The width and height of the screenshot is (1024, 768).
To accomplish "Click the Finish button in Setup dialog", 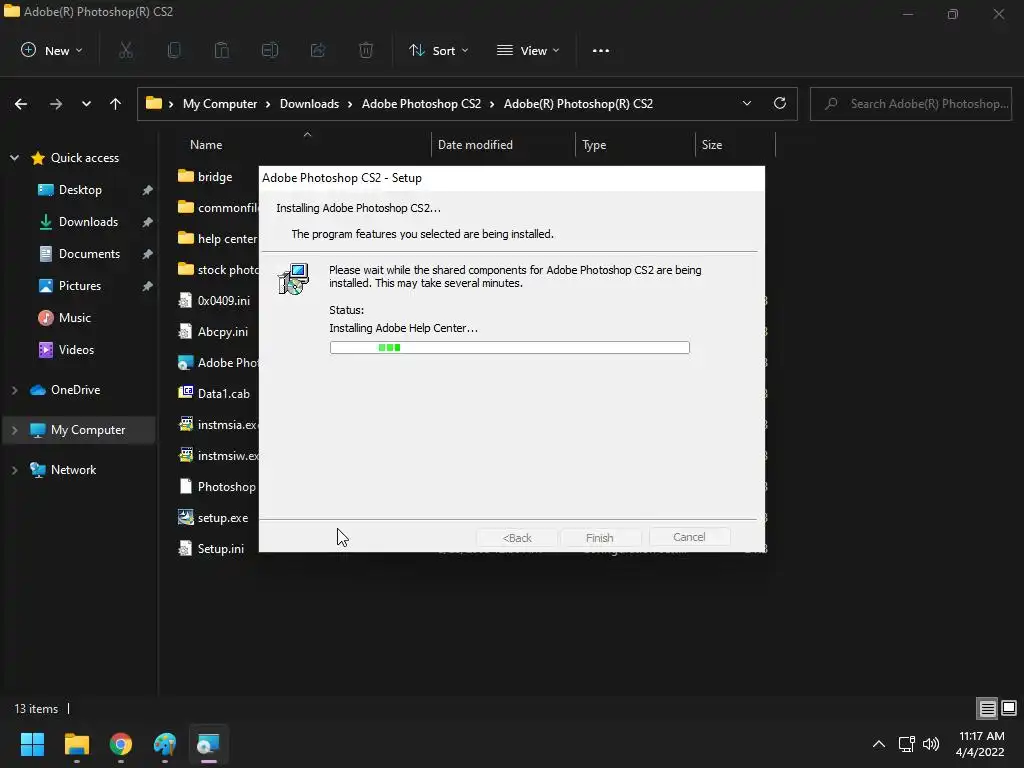I will [600, 537].
